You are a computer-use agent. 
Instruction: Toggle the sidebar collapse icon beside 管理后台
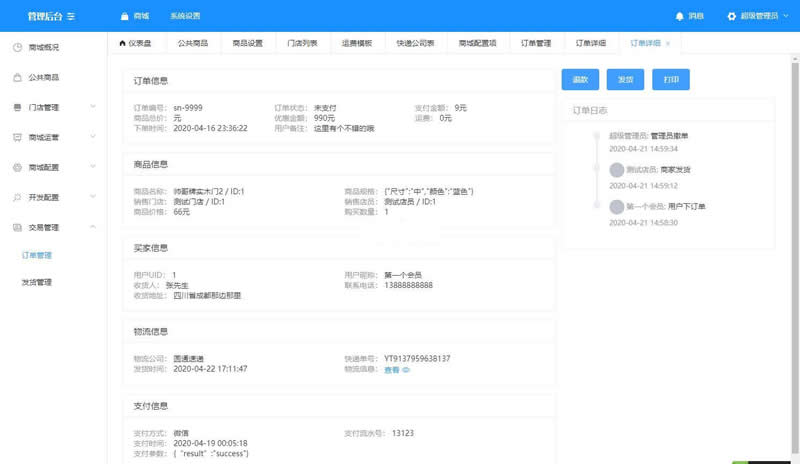coord(71,16)
